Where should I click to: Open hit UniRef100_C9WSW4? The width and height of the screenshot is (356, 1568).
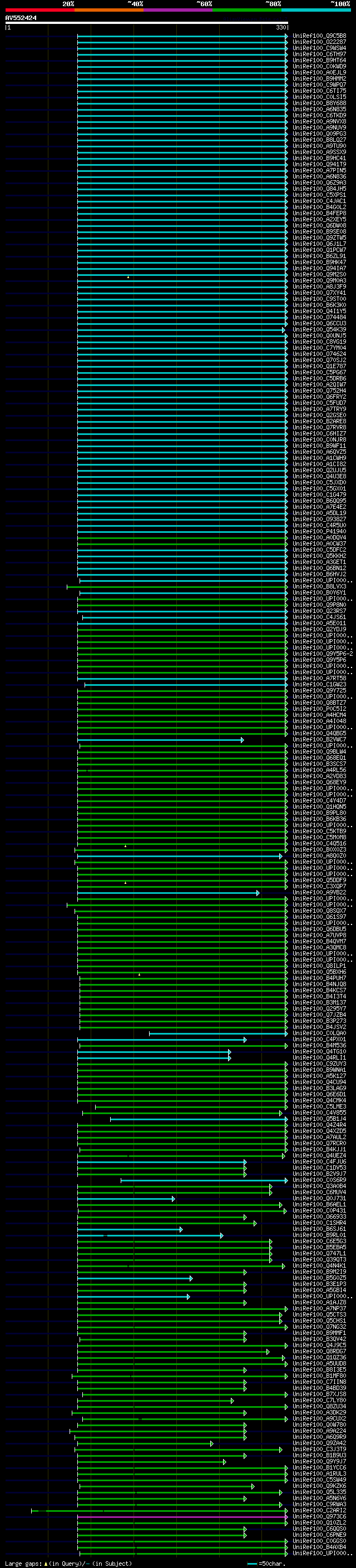click(x=319, y=48)
